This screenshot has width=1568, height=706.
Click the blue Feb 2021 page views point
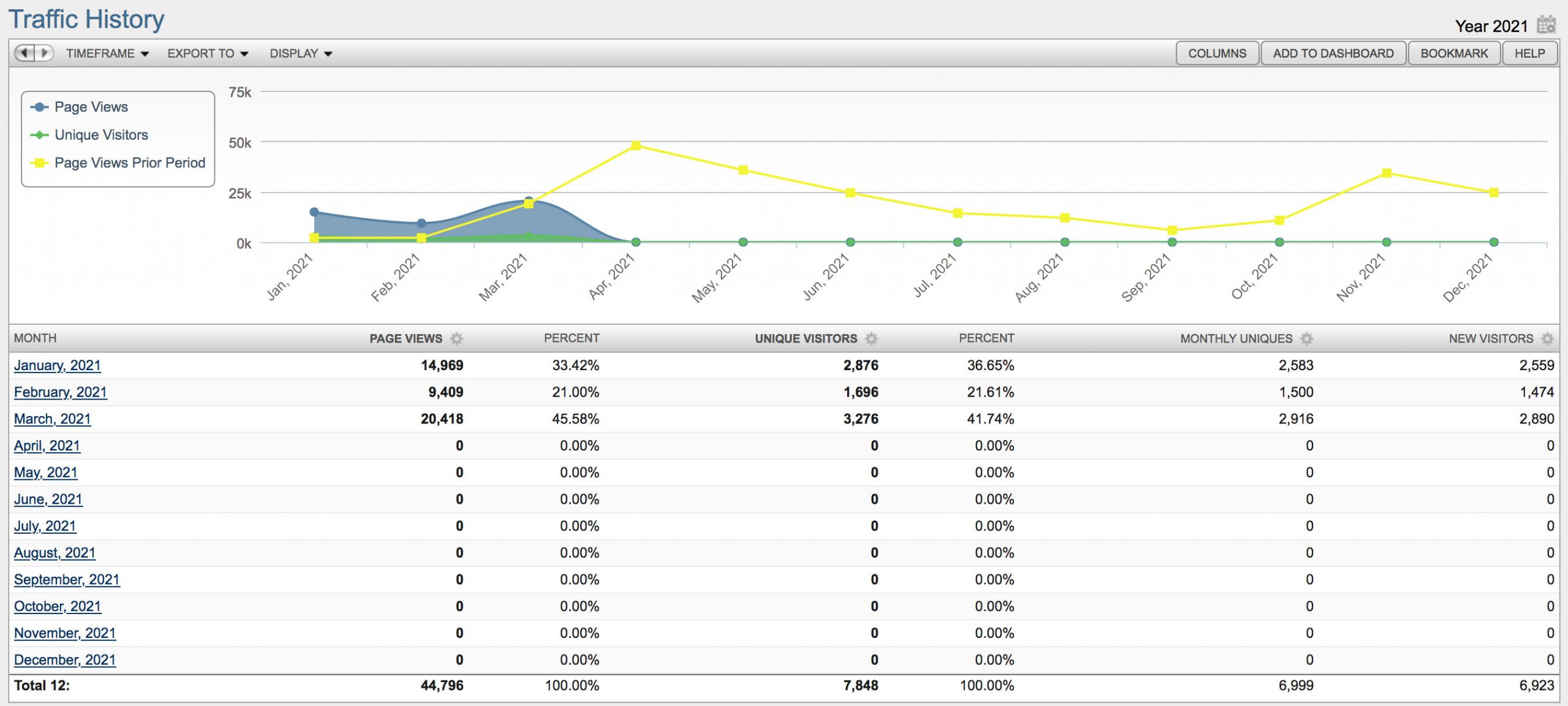421,224
